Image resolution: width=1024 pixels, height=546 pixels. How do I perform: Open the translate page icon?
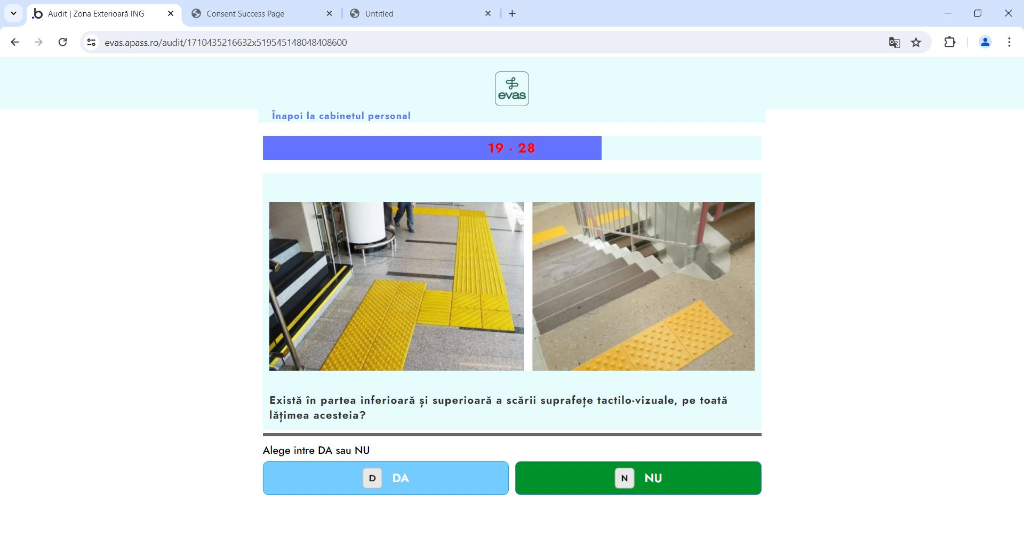(894, 42)
